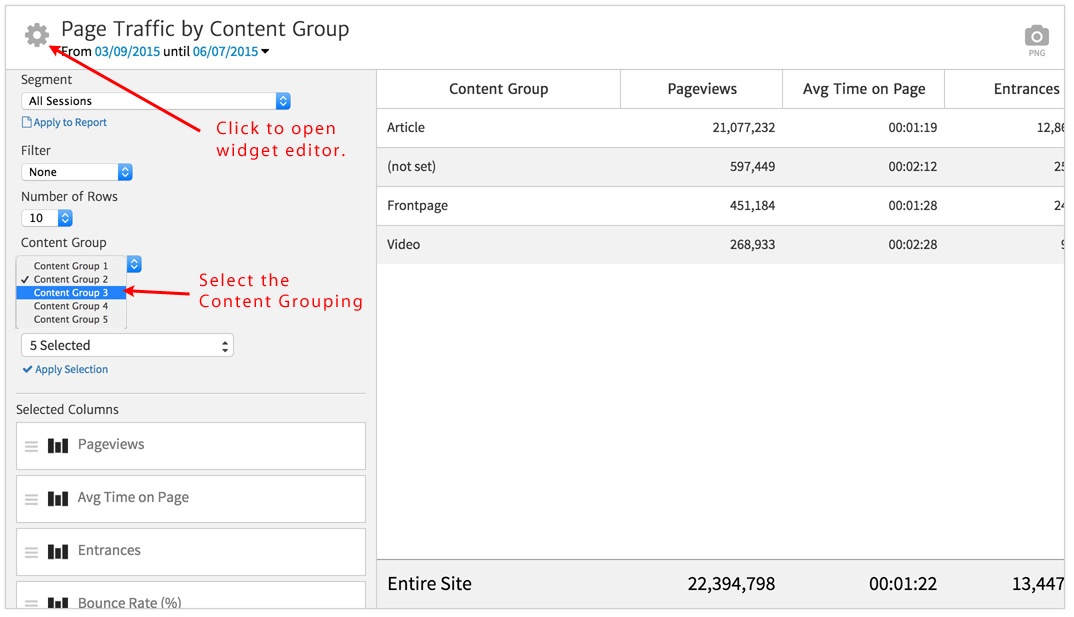Screen dimensions: 1074x617
Task: Click bar chart icon beside Pageviews column
Action: pos(58,446)
